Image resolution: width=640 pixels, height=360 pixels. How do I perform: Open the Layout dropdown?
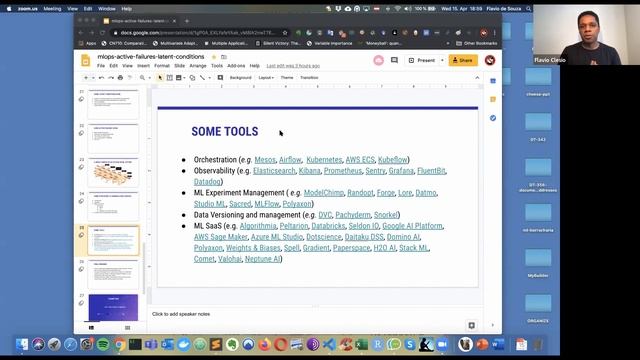[x=266, y=78]
